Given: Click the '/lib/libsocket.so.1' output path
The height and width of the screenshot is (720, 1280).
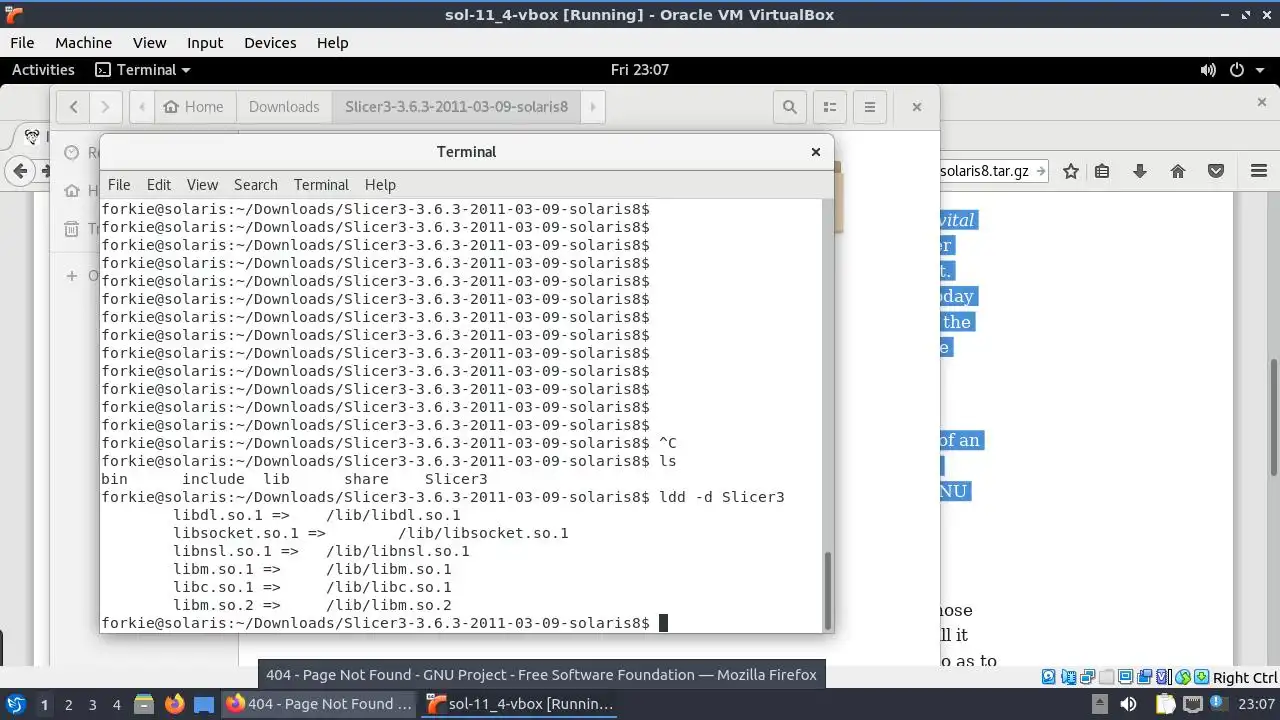Looking at the screenshot, I should (483, 533).
